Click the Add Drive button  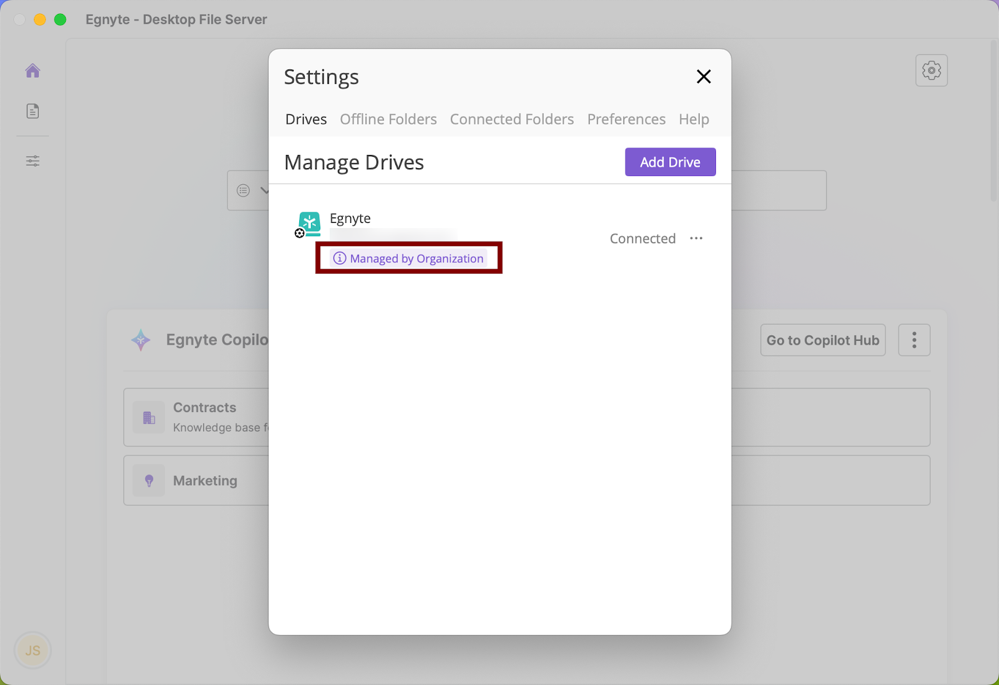tap(670, 162)
